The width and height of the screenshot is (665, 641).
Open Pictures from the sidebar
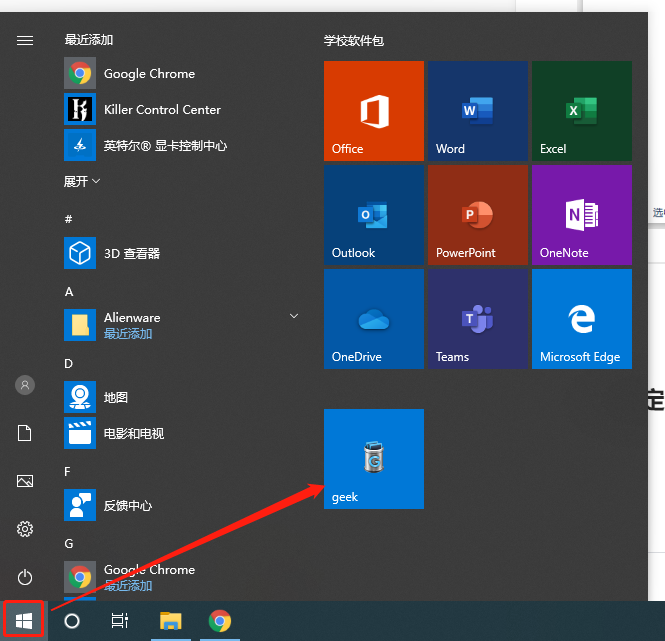pyautogui.click(x=25, y=481)
